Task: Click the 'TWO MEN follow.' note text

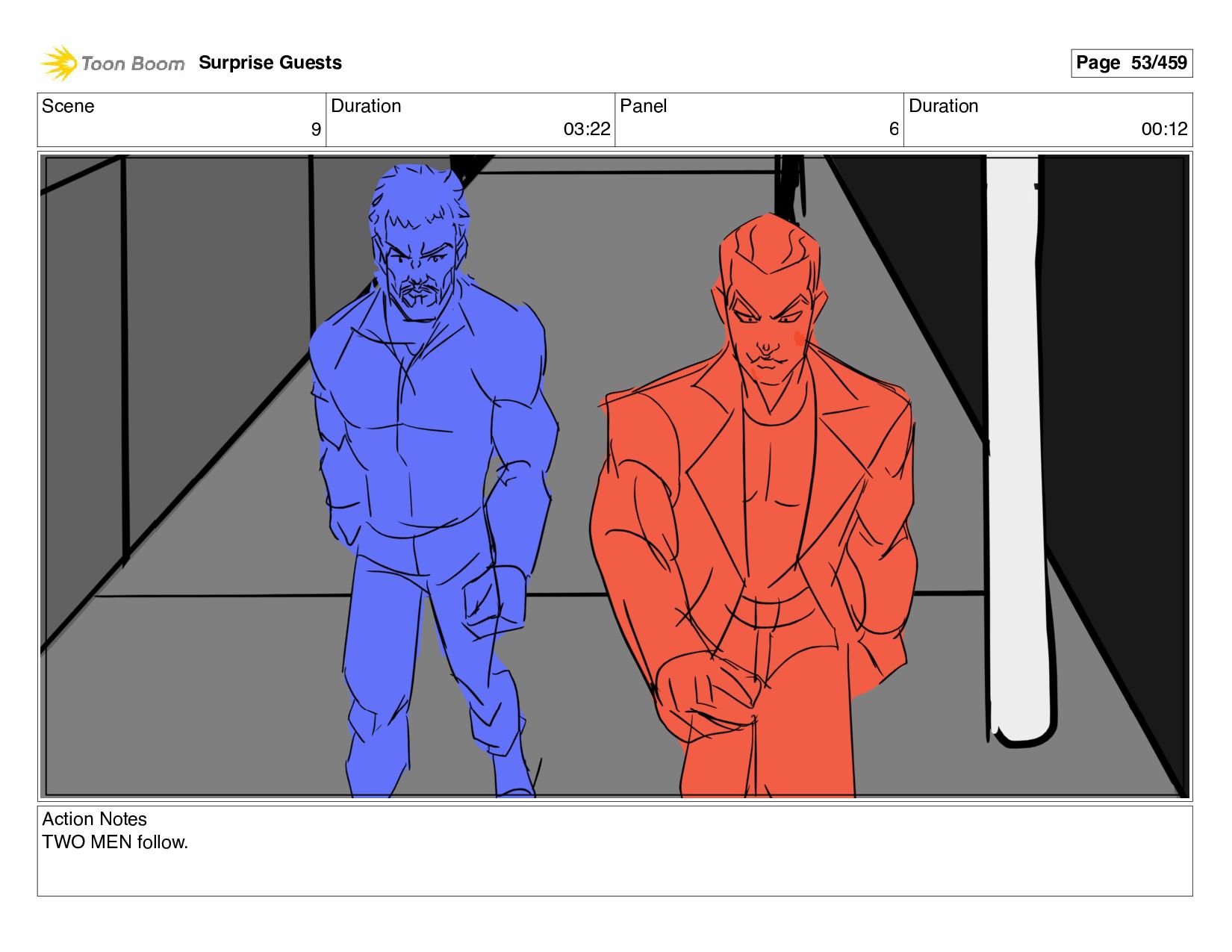Action: [115, 842]
